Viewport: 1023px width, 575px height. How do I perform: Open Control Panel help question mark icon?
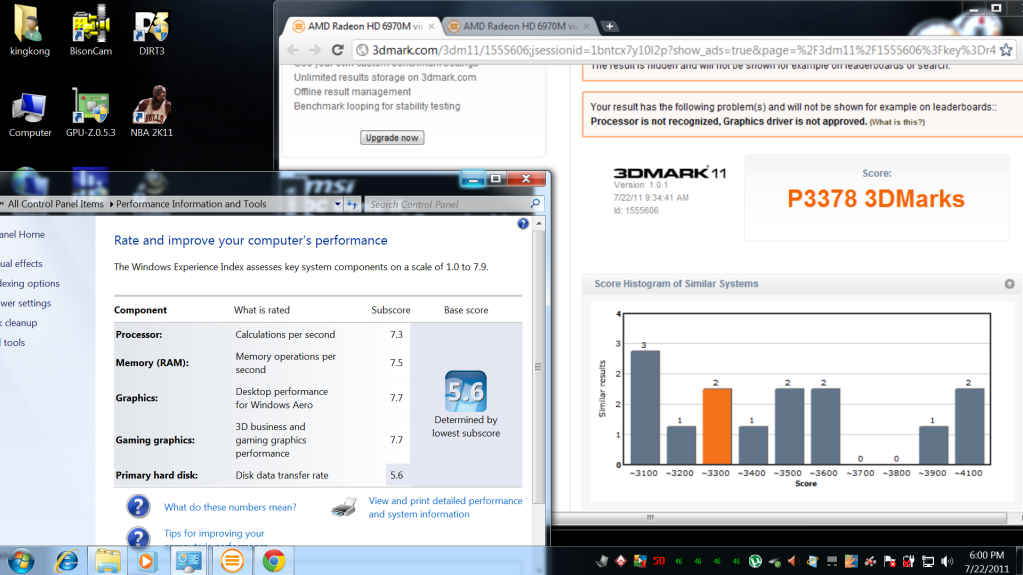tap(523, 224)
